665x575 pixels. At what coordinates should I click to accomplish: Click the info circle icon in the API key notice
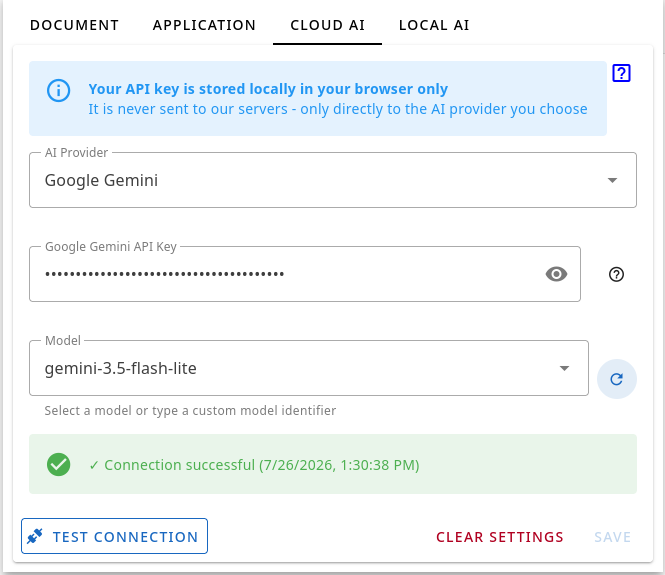59,90
